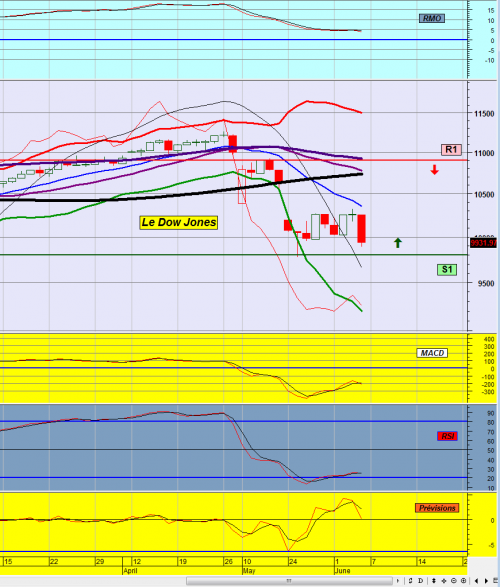This screenshot has height=587, width=500.
Task: Zoom in with the plus circle icon
Action: point(463,581)
